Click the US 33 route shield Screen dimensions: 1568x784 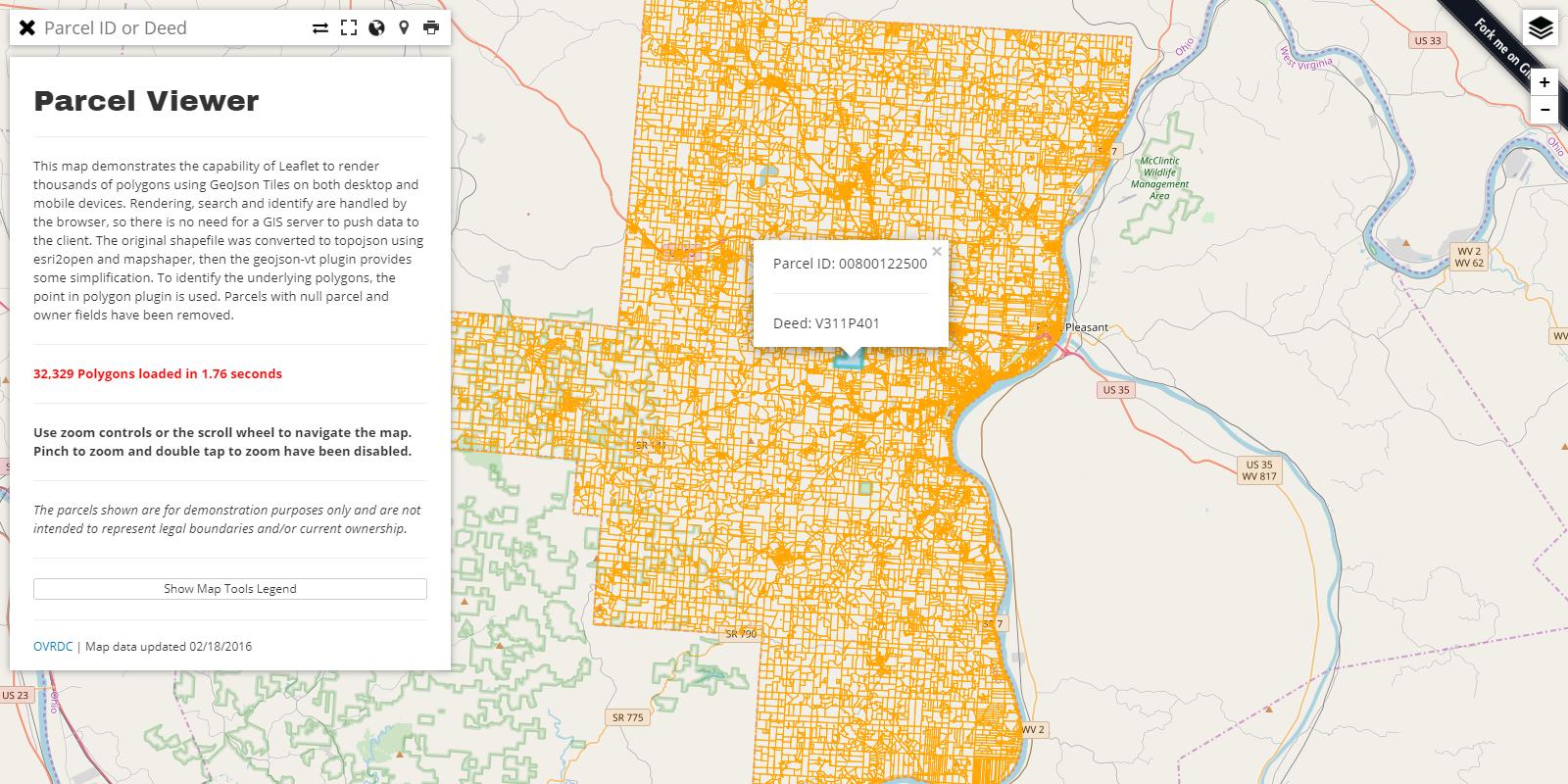pos(1428,41)
